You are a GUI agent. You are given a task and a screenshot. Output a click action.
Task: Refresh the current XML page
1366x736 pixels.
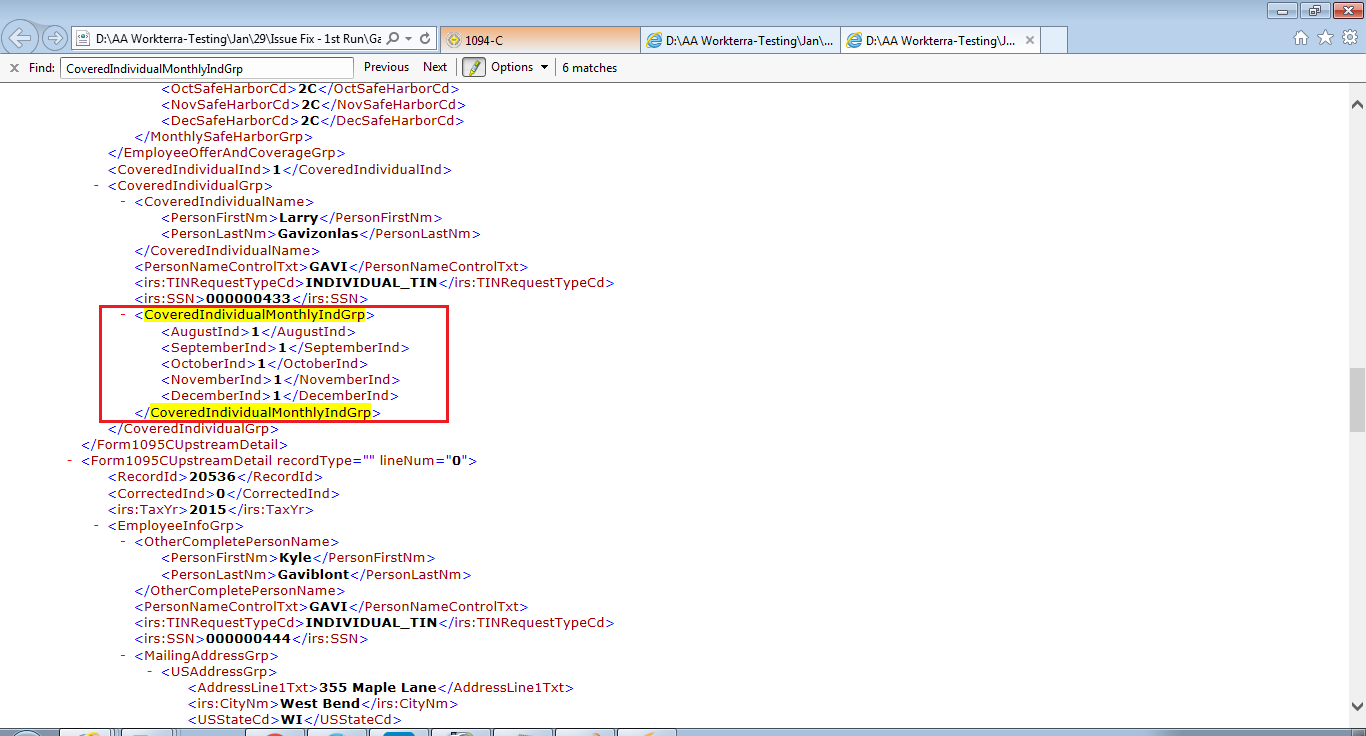tap(425, 39)
